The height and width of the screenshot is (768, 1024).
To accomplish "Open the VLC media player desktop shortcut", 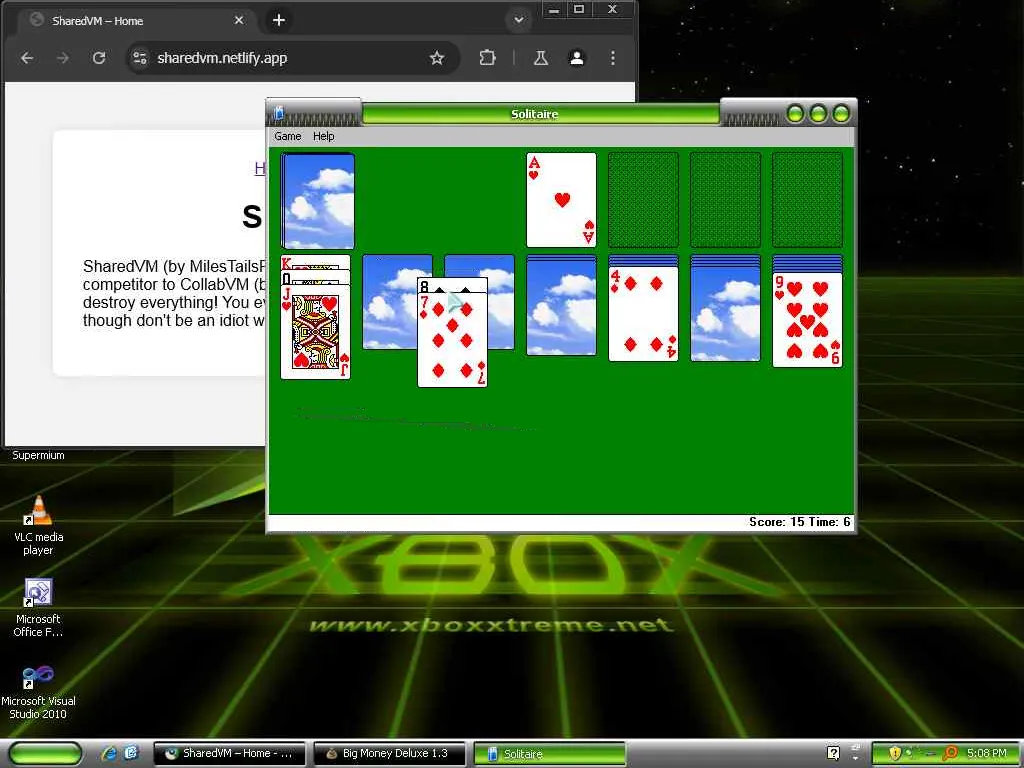I will click(x=39, y=526).
